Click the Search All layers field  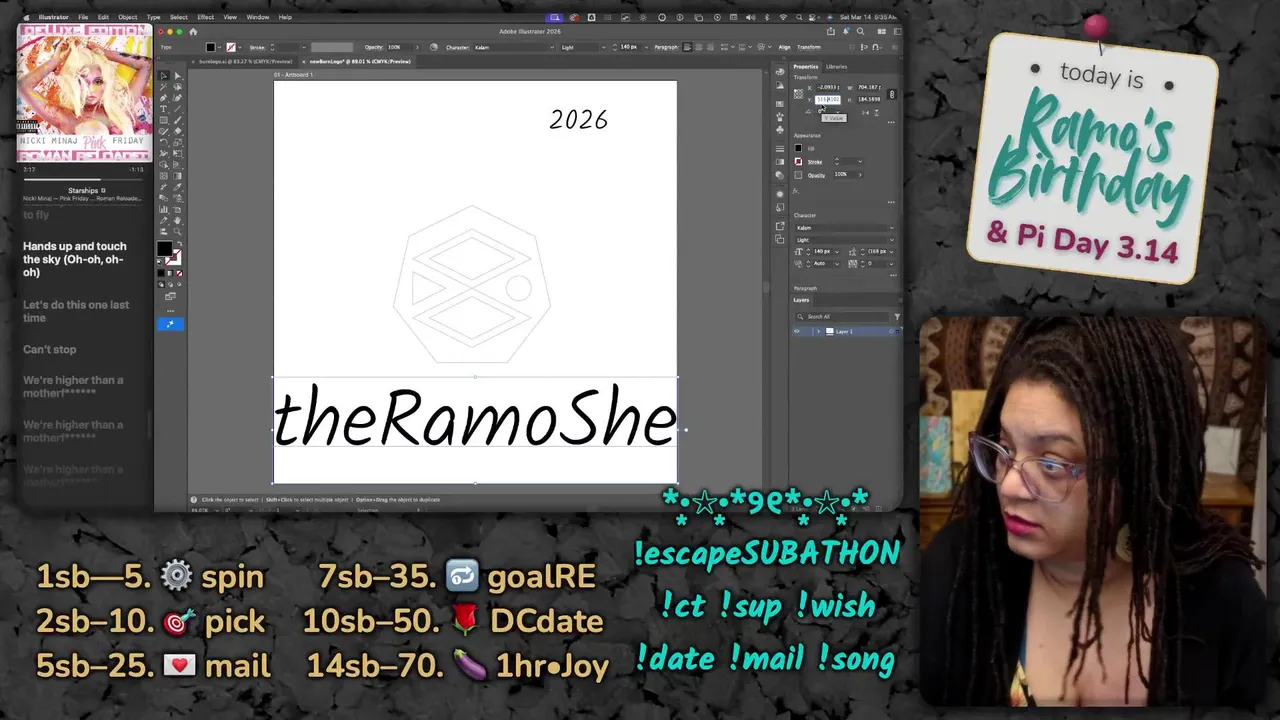click(x=842, y=317)
